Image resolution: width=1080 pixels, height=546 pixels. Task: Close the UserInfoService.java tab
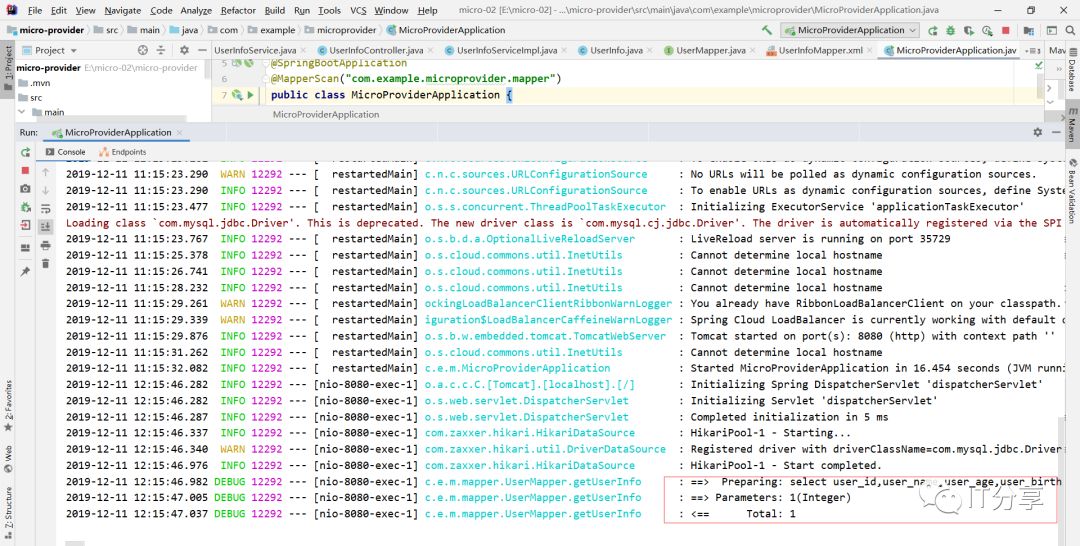coord(302,50)
